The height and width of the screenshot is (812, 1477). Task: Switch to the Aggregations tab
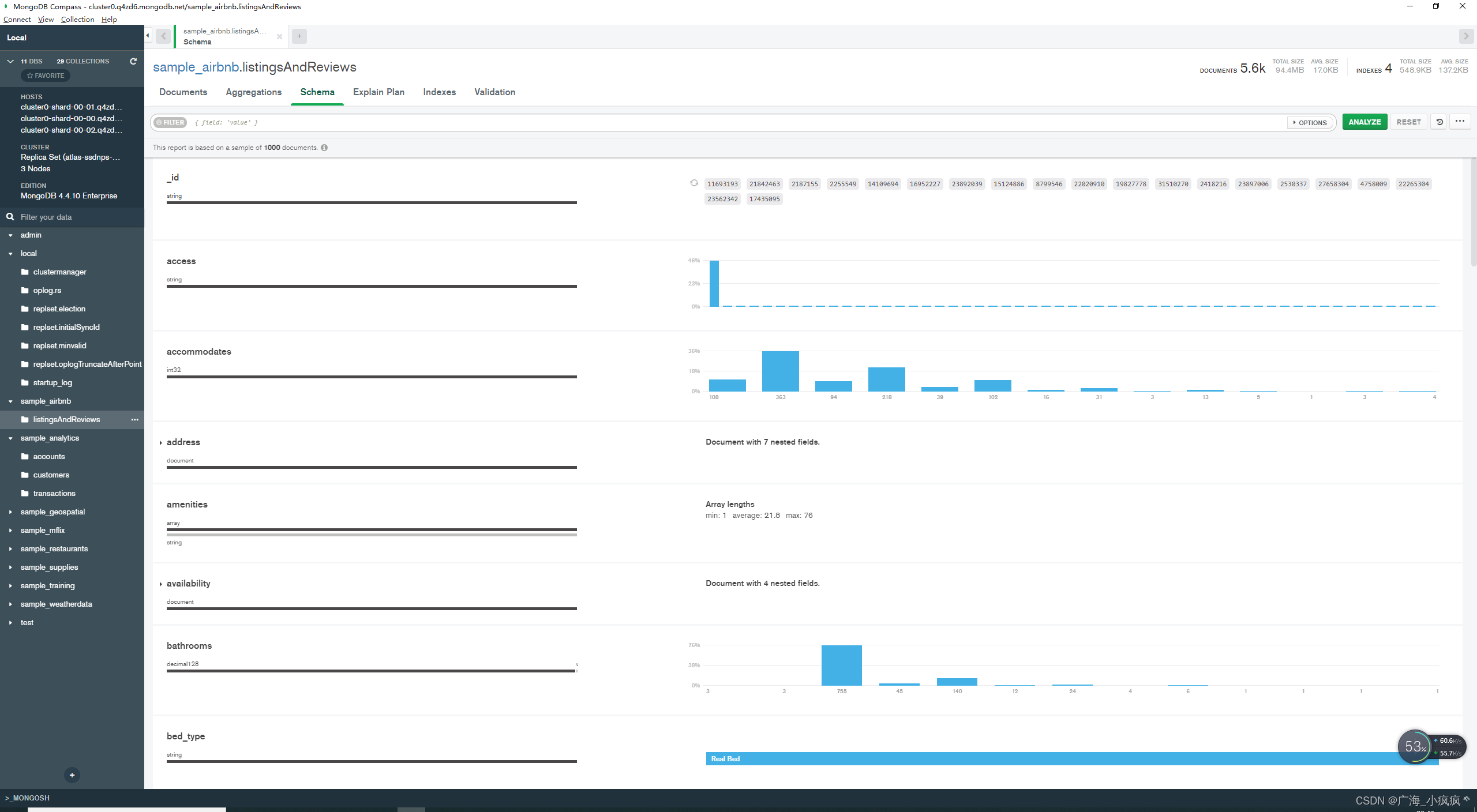[253, 92]
